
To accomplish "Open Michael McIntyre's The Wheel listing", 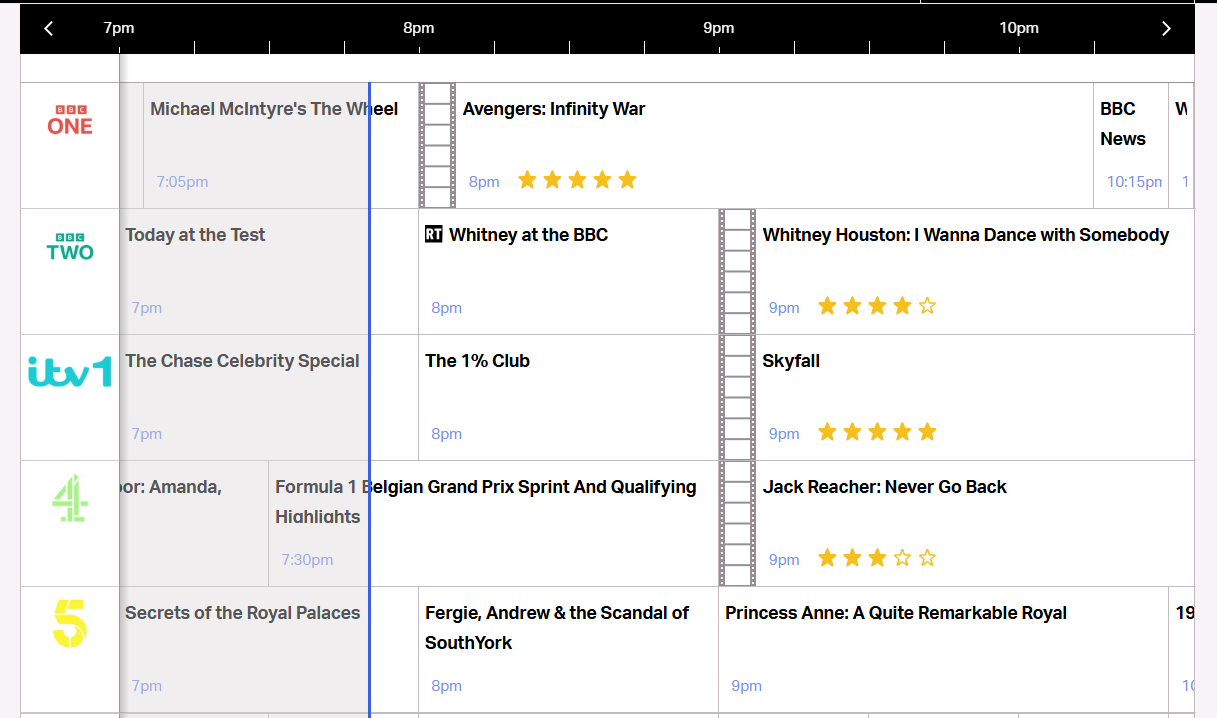I will tap(274, 109).
